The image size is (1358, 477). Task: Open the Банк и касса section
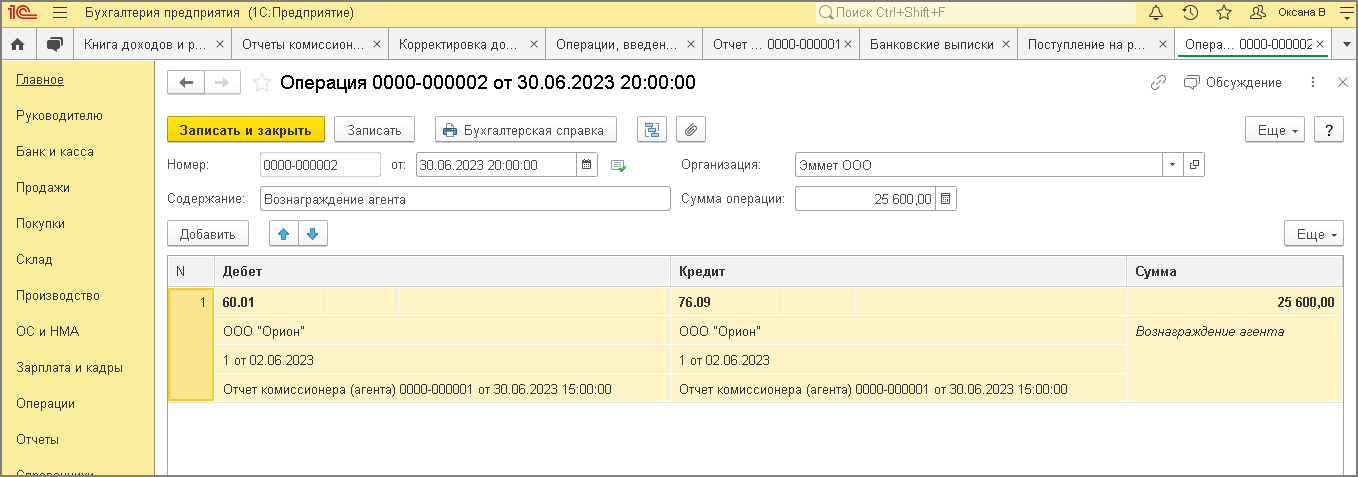[x=55, y=151]
